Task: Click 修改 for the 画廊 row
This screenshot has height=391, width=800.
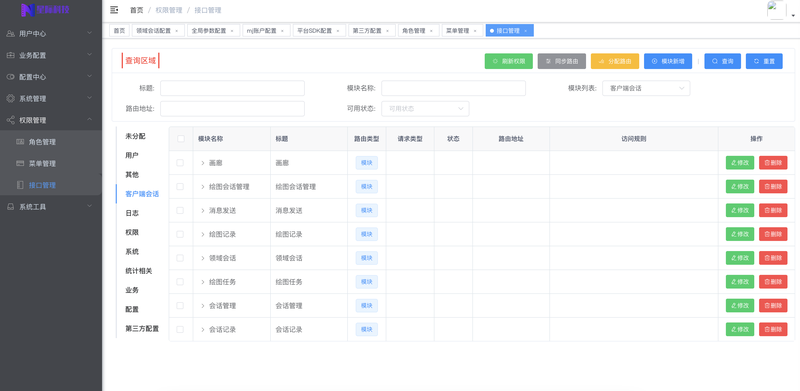Action: 740,163
